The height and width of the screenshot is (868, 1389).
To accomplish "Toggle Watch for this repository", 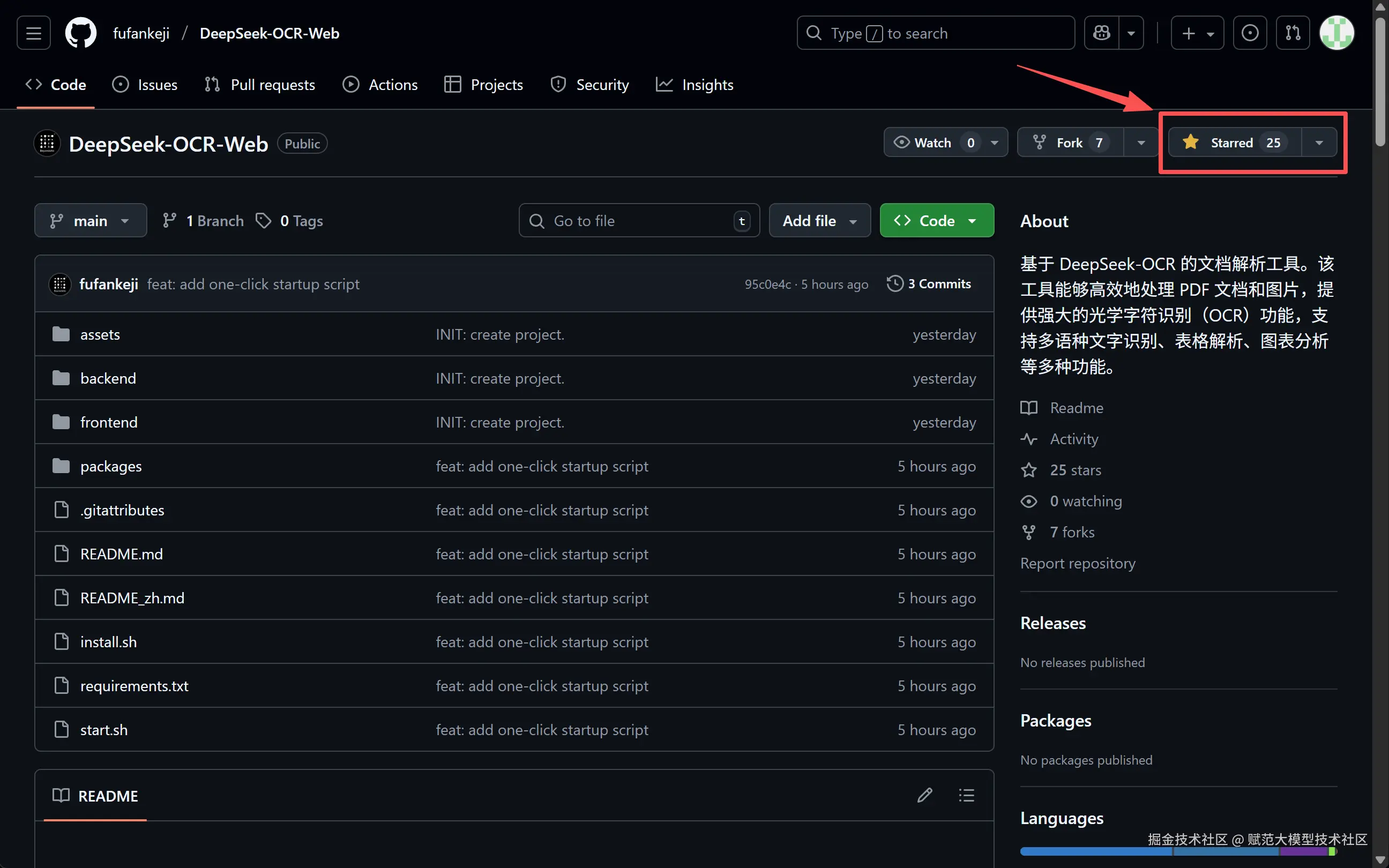I will coord(932,143).
